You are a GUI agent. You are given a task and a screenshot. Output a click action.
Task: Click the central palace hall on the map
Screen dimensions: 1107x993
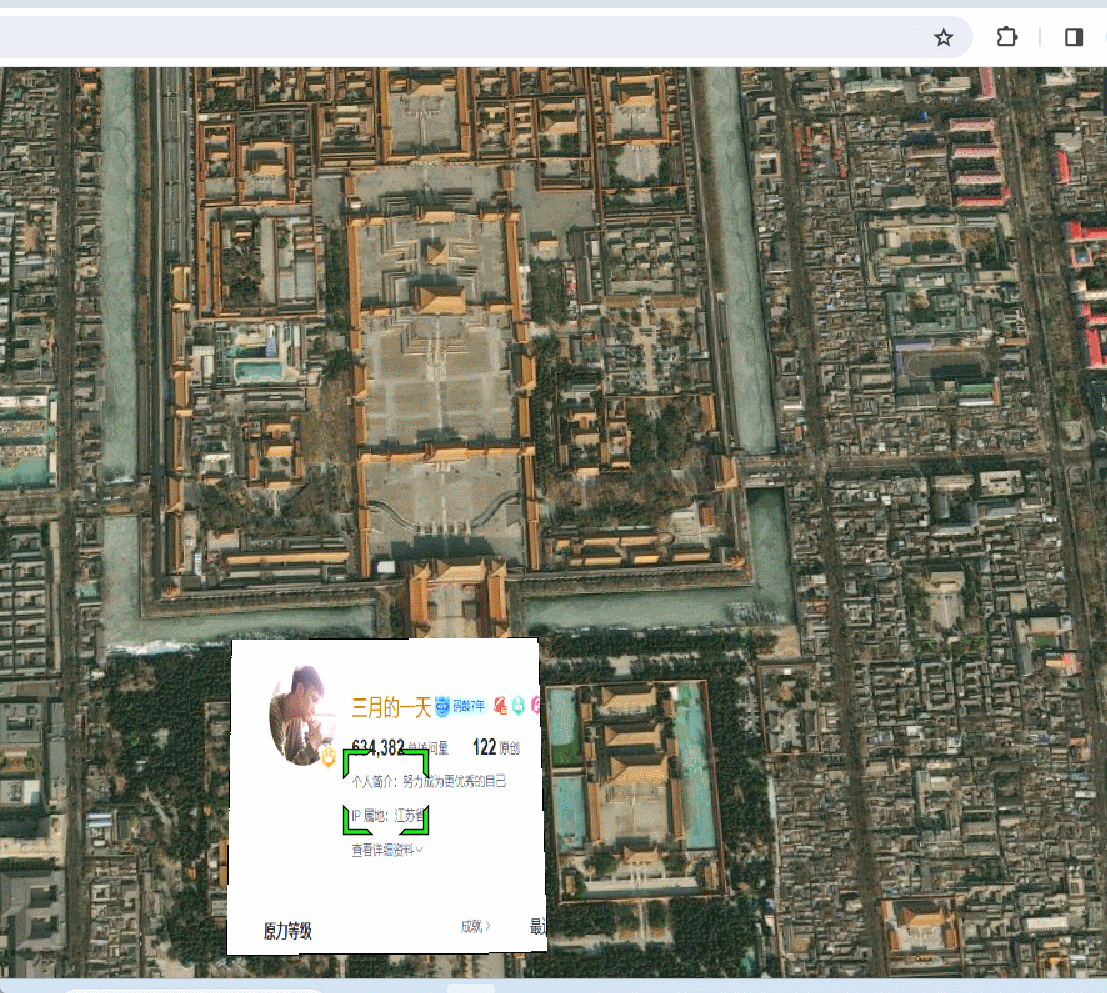coord(440,298)
